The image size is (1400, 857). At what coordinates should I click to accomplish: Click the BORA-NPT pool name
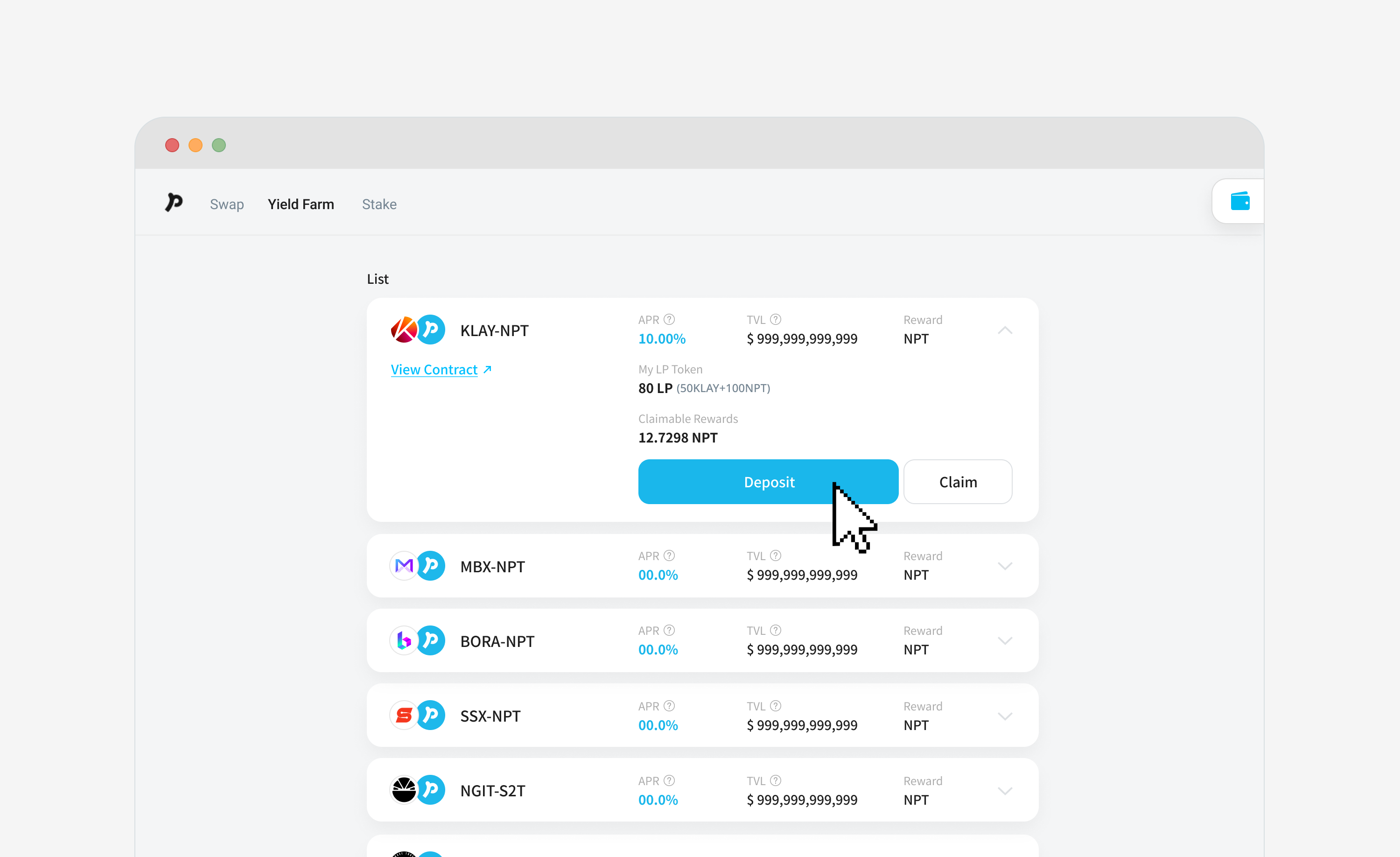point(497,641)
